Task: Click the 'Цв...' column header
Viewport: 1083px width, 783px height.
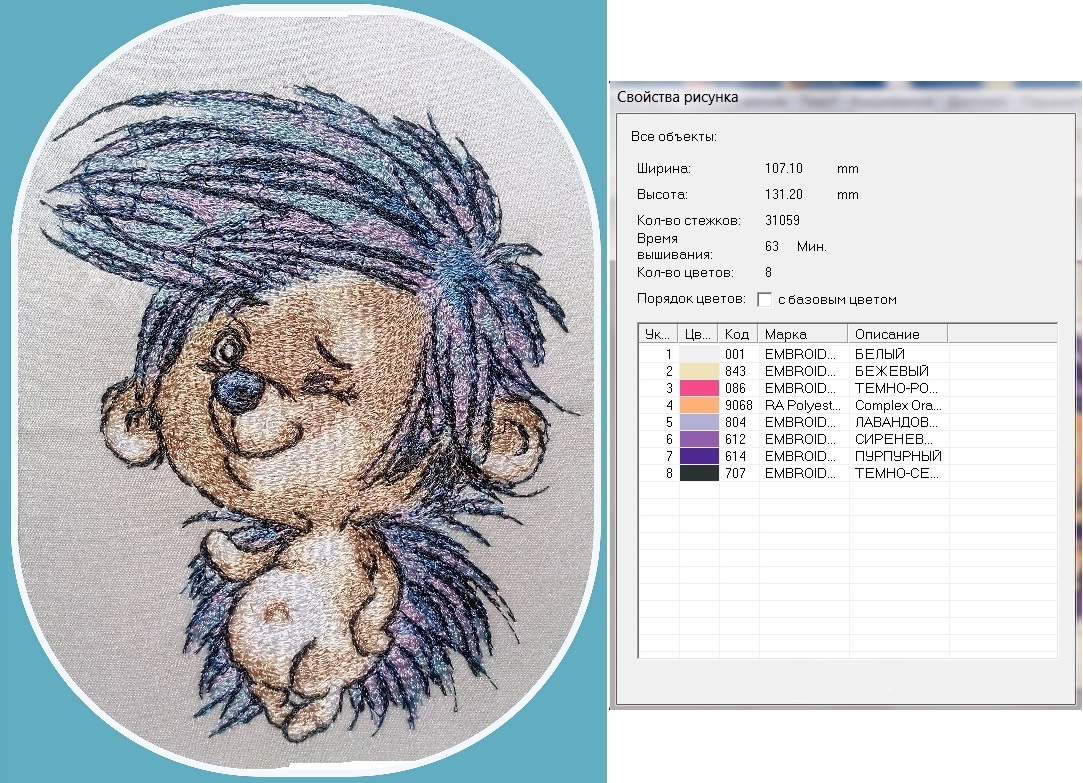Action: click(x=698, y=334)
